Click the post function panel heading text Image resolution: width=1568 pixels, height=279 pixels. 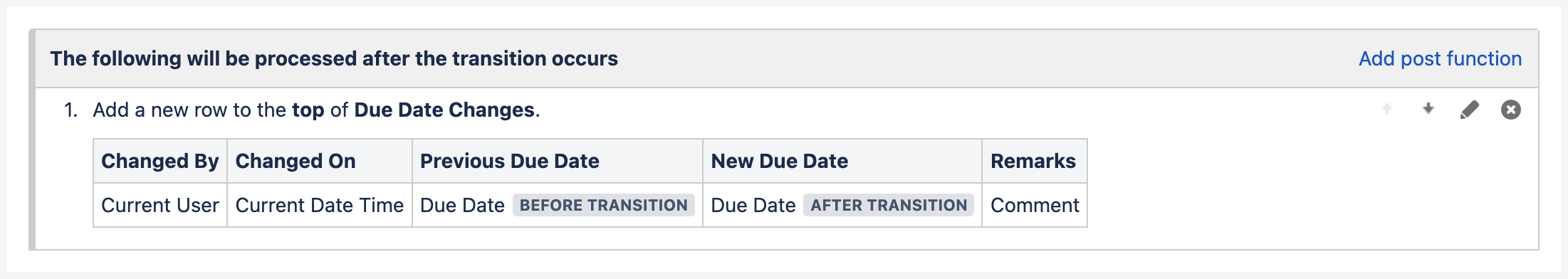pos(334,58)
